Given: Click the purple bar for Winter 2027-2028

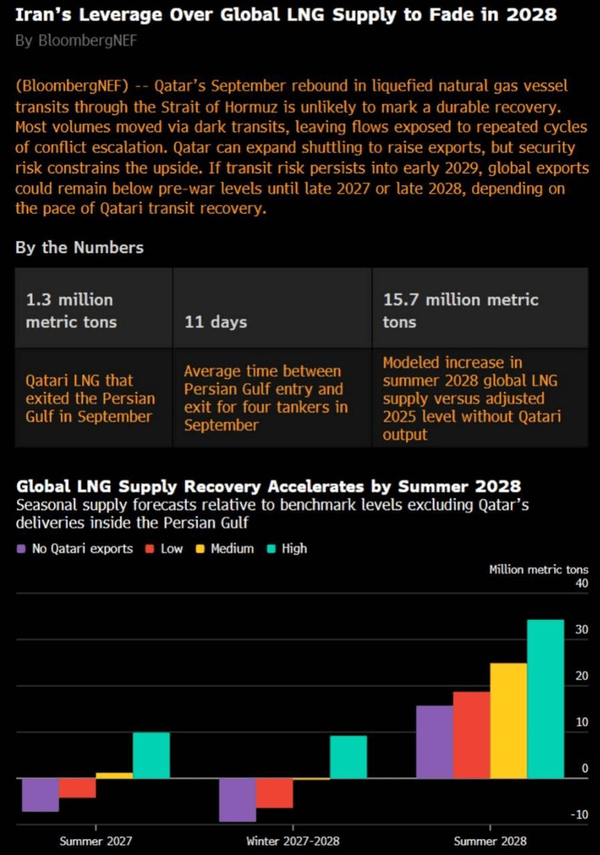Looking at the screenshot, I should pos(237,800).
